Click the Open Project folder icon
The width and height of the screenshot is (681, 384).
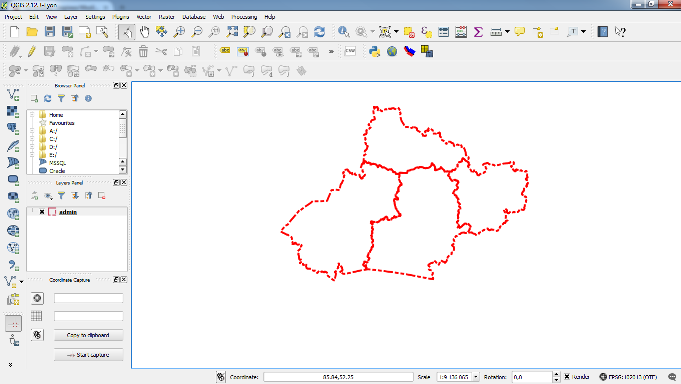[x=32, y=32]
